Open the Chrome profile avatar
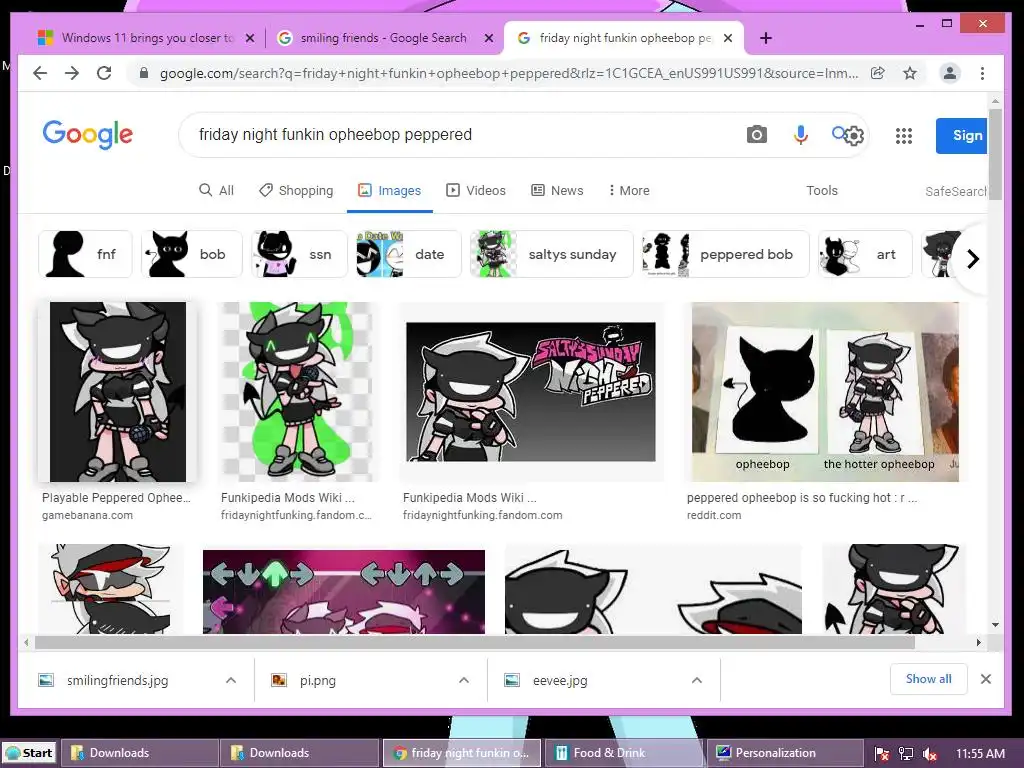 (x=950, y=73)
